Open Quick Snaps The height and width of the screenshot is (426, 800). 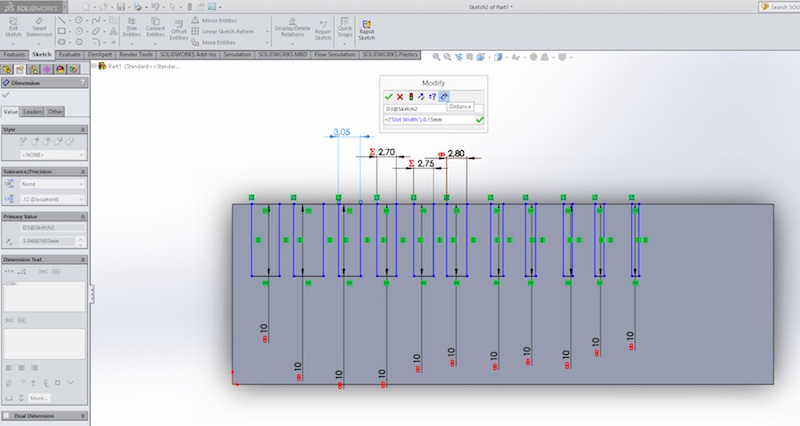345,27
